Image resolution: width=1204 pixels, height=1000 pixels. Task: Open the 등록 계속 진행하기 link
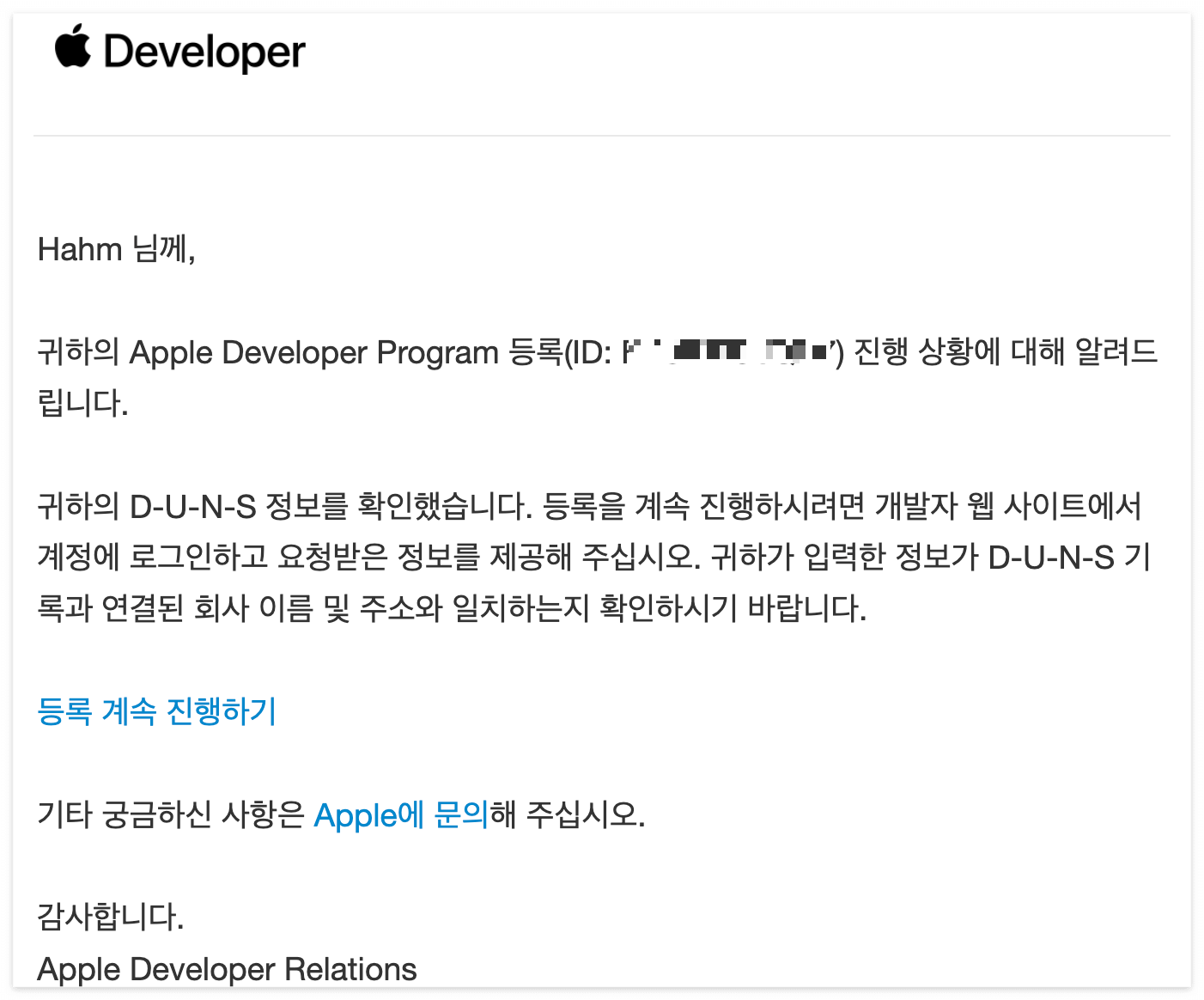[x=157, y=711]
